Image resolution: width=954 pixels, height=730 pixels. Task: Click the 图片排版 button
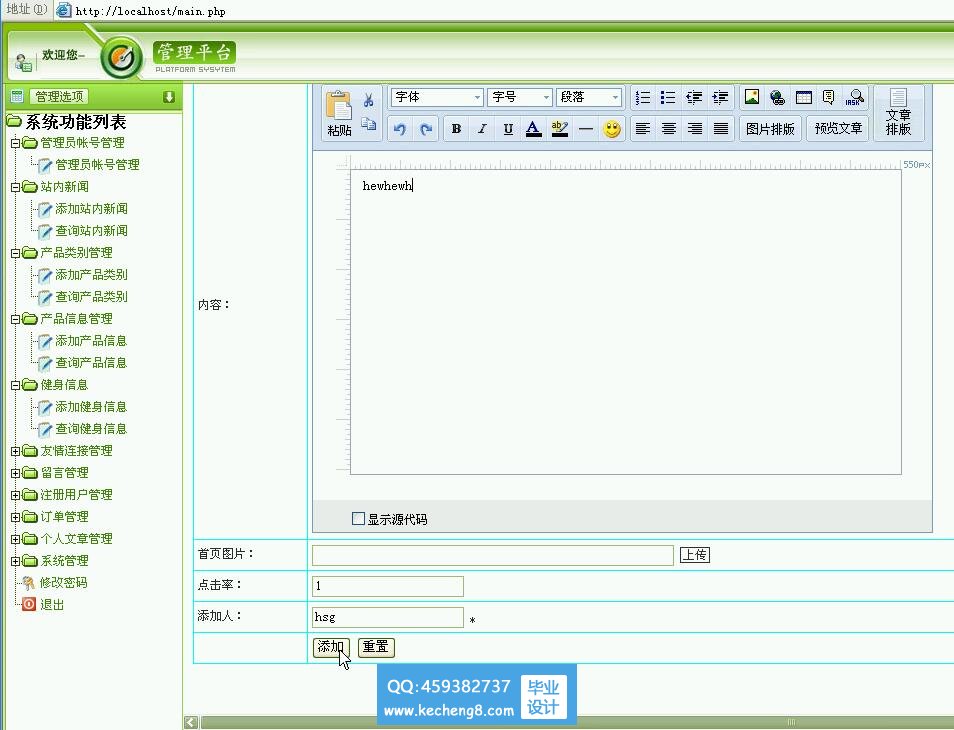point(770,129)
